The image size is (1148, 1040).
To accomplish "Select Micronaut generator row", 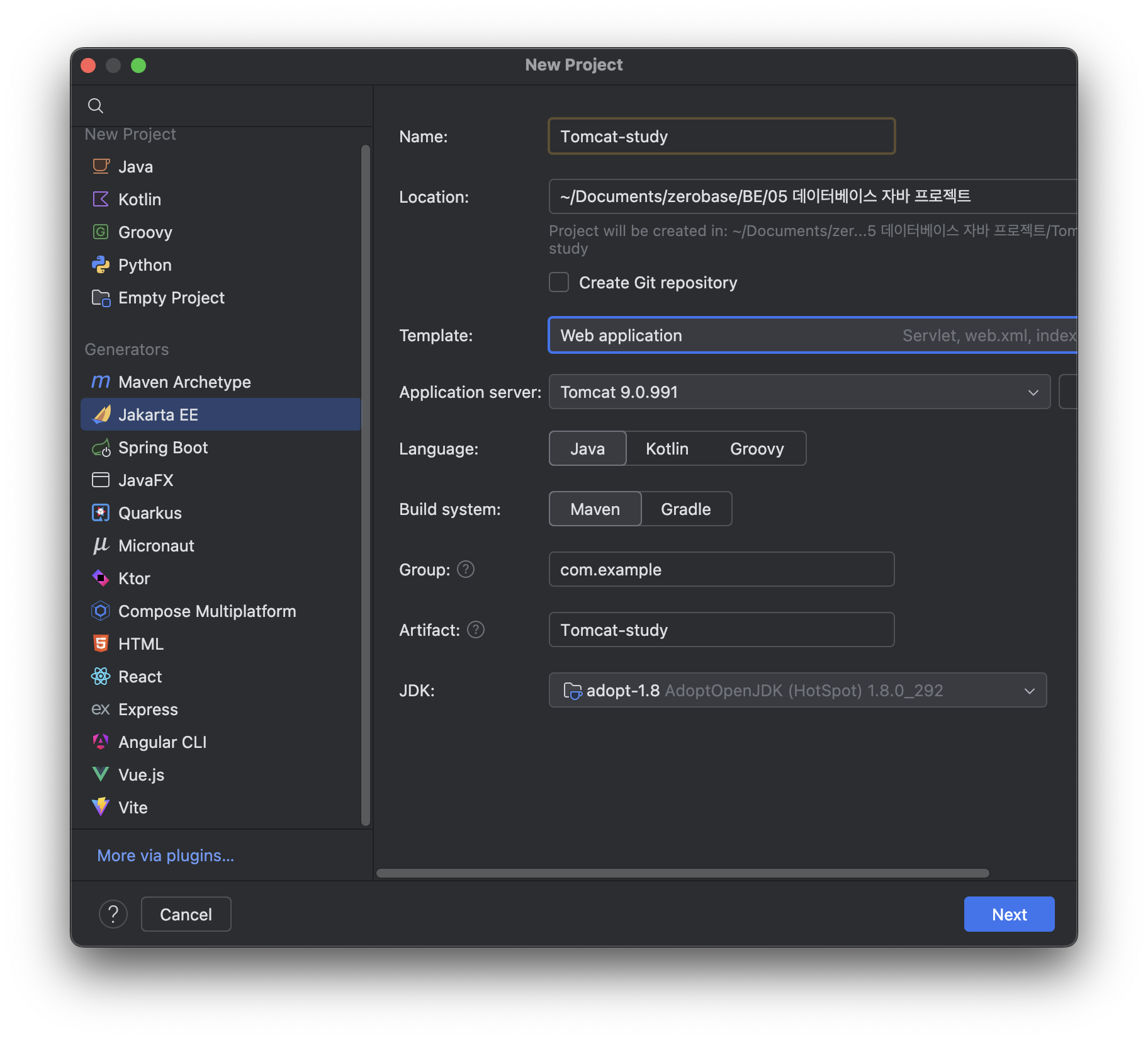I will [x=221, y=545].
